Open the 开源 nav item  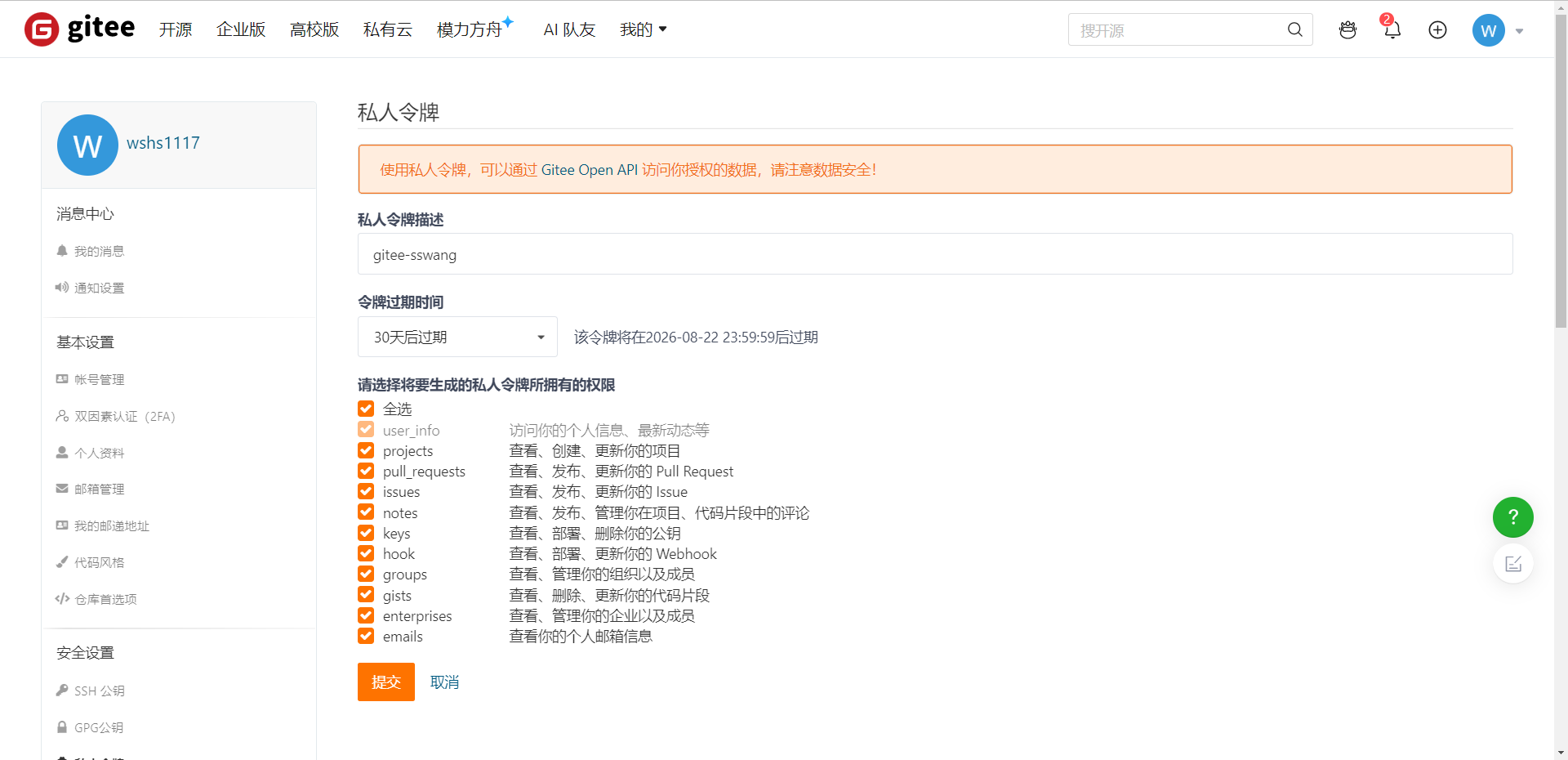click(176, 29)
